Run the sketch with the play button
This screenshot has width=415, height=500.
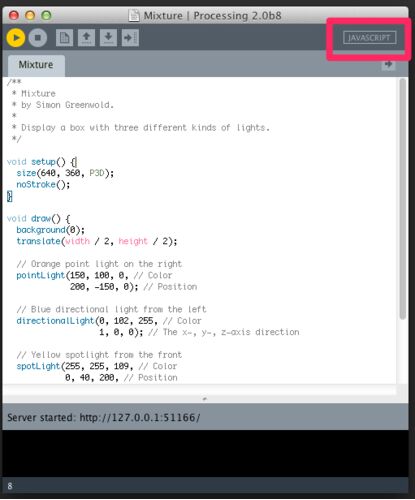click(x=16, y=38)
